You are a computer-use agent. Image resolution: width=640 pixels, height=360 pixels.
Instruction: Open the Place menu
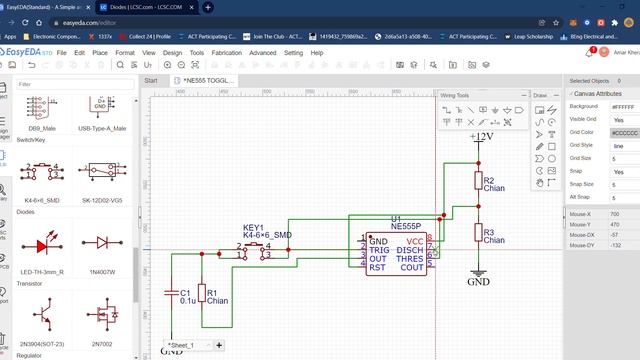(x=100, y=53)
